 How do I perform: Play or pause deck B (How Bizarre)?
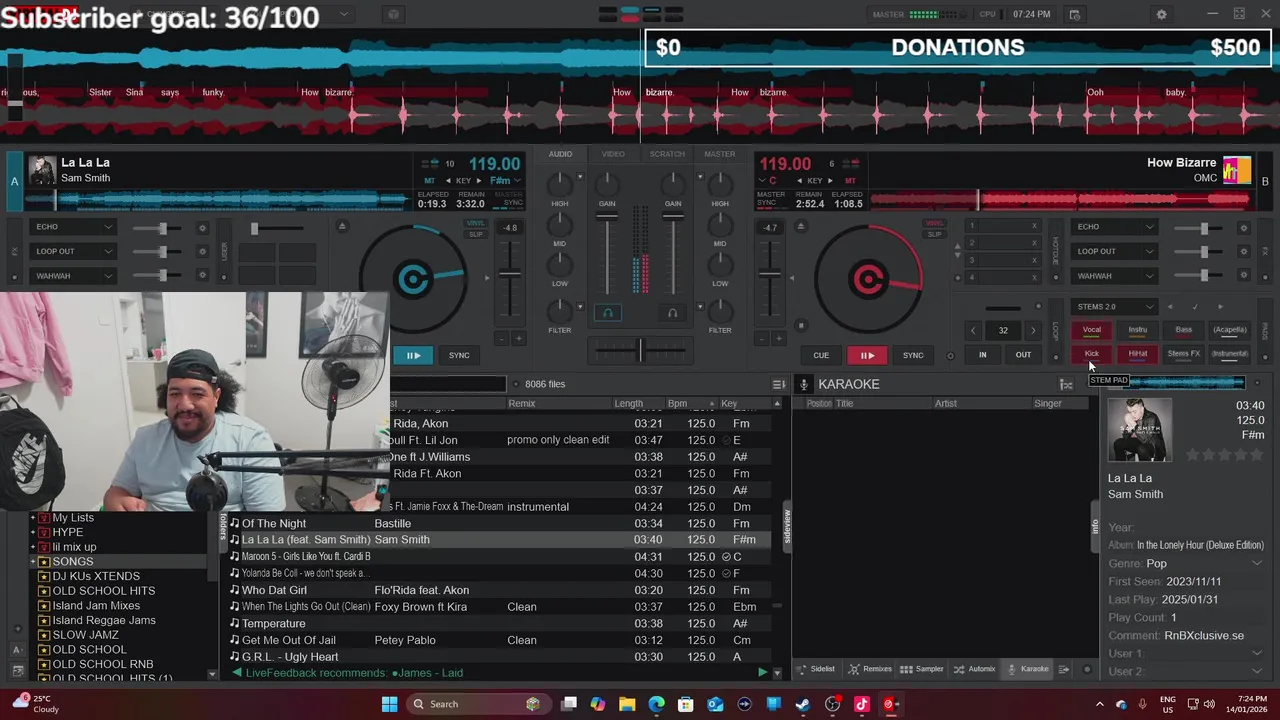pyautogui.click(x=867, y=355)
